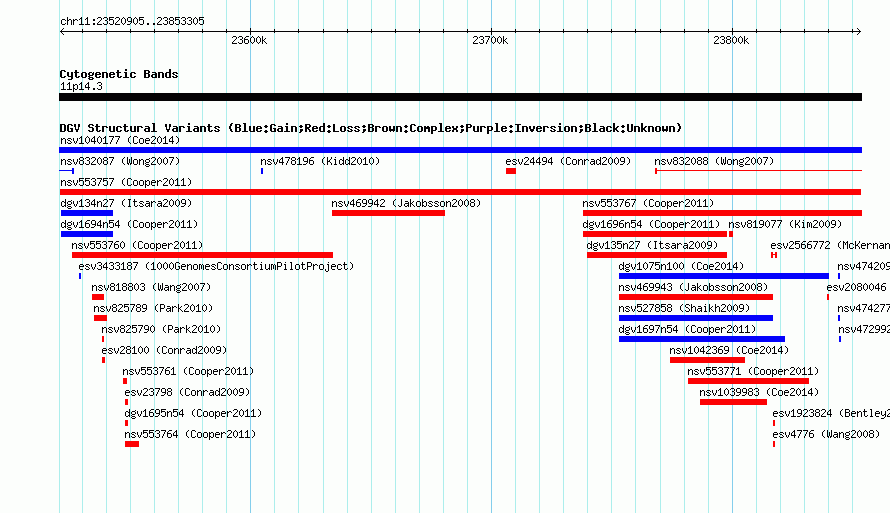Select nsv553760 (Cooper2011) label
Image resolution: width=890 pixels, height=513 pixels.
click(137, 245)
